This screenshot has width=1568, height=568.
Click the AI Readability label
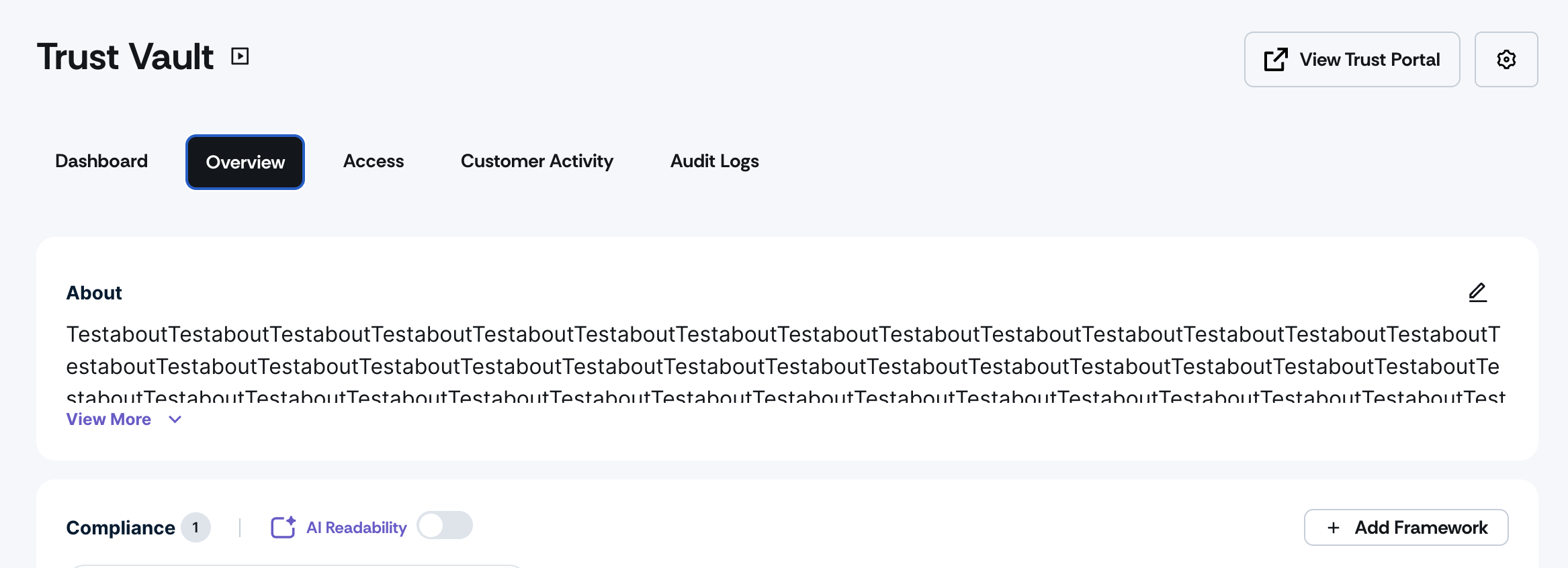[x=356, y=528]
